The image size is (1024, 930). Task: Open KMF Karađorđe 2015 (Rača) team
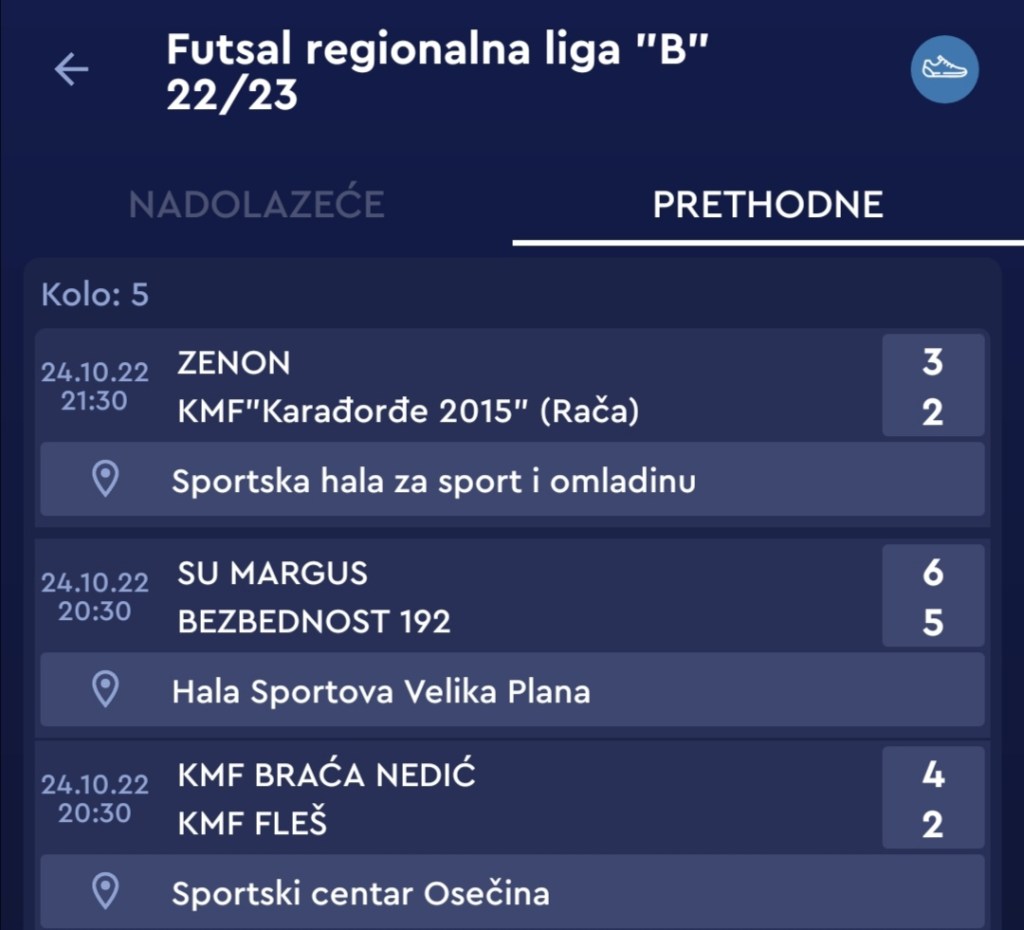point(408,411)
